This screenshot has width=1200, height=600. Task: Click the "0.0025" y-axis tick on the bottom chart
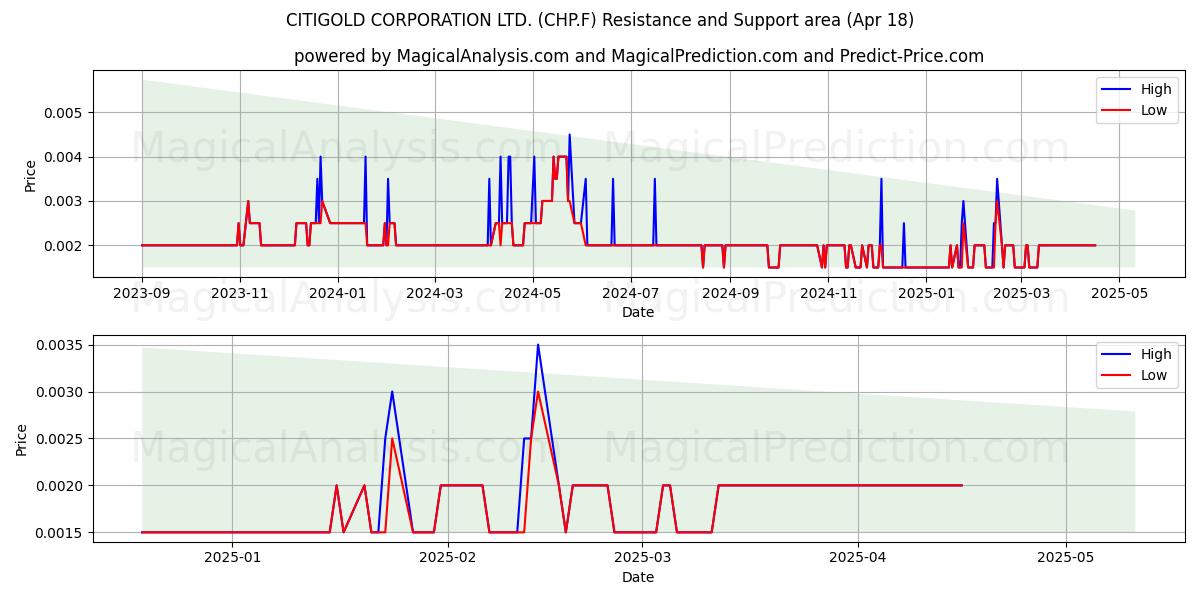[x=59, y=439]
